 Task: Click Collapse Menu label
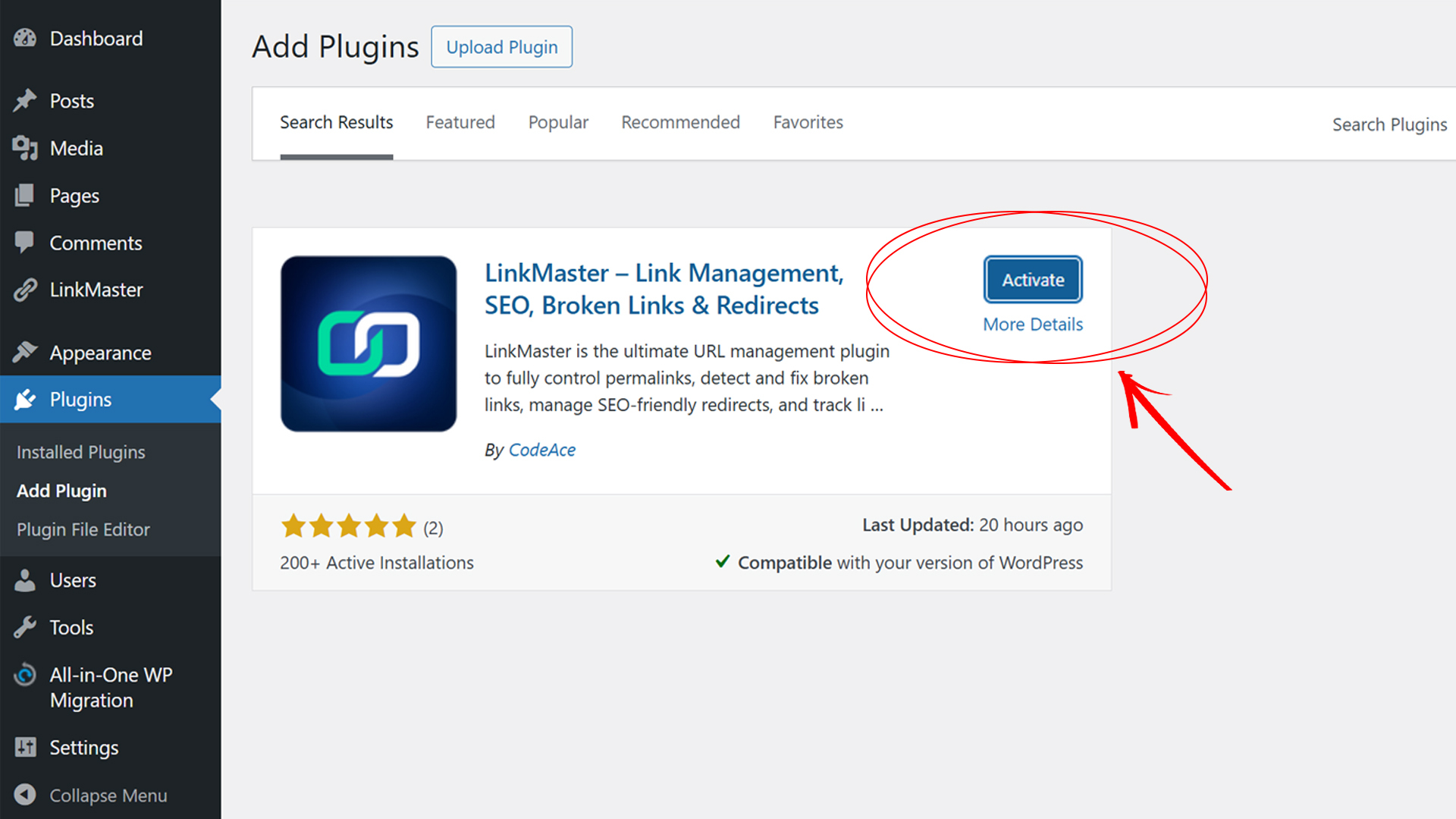[x=108, y=795]
